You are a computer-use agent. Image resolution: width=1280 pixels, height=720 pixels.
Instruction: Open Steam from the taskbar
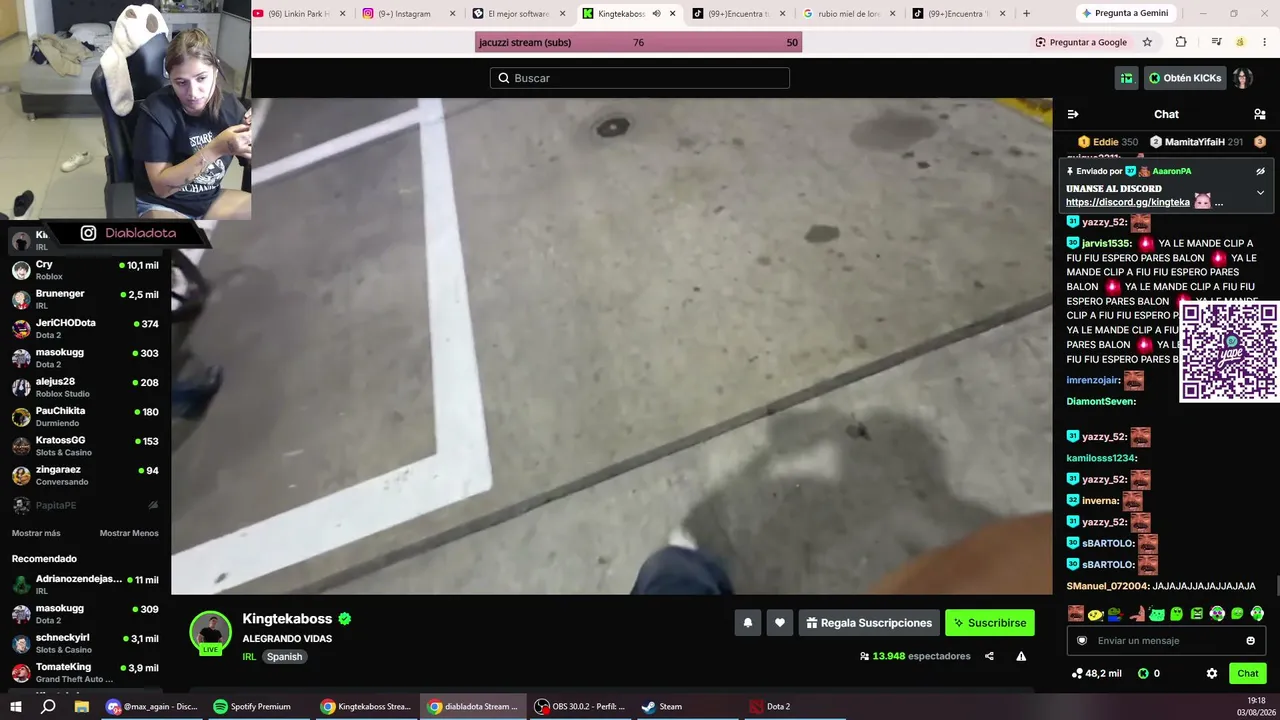[687, 706]
